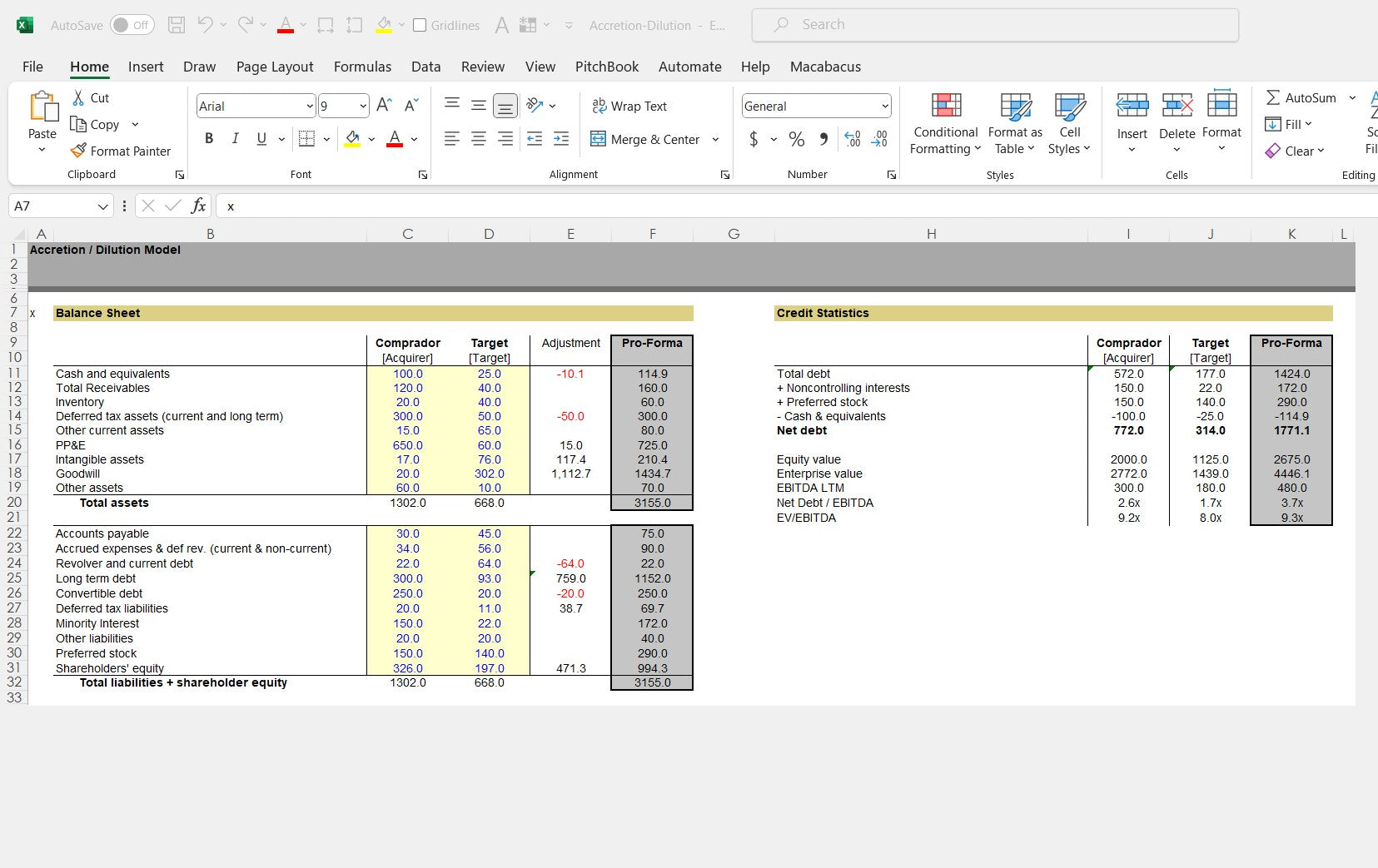
Task: Click inside the Search box
Action: point(995,25)
